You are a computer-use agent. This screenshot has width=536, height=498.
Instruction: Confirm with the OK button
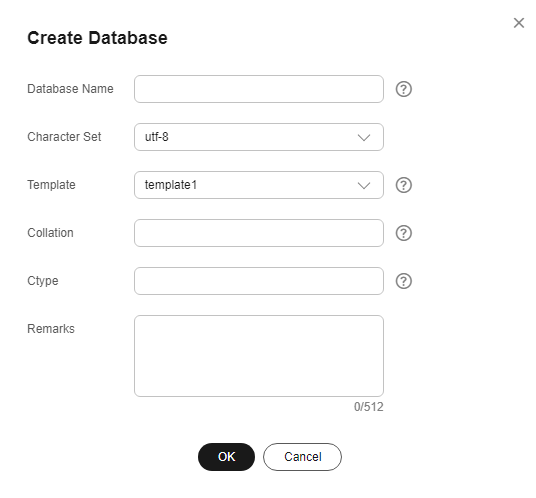pyautogui.click(x=226, y=457)
